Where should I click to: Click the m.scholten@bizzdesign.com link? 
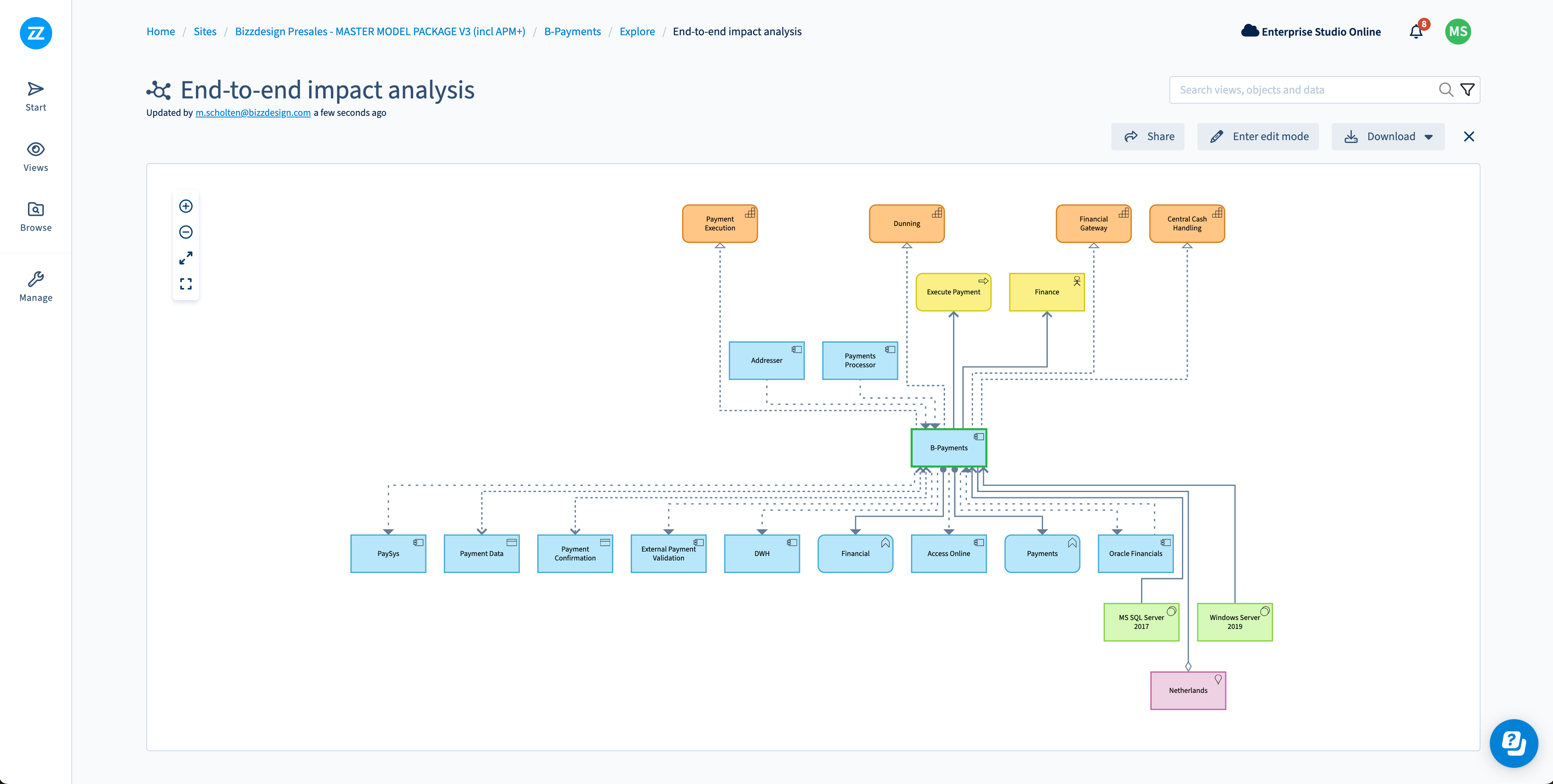(x=253, y=113)
